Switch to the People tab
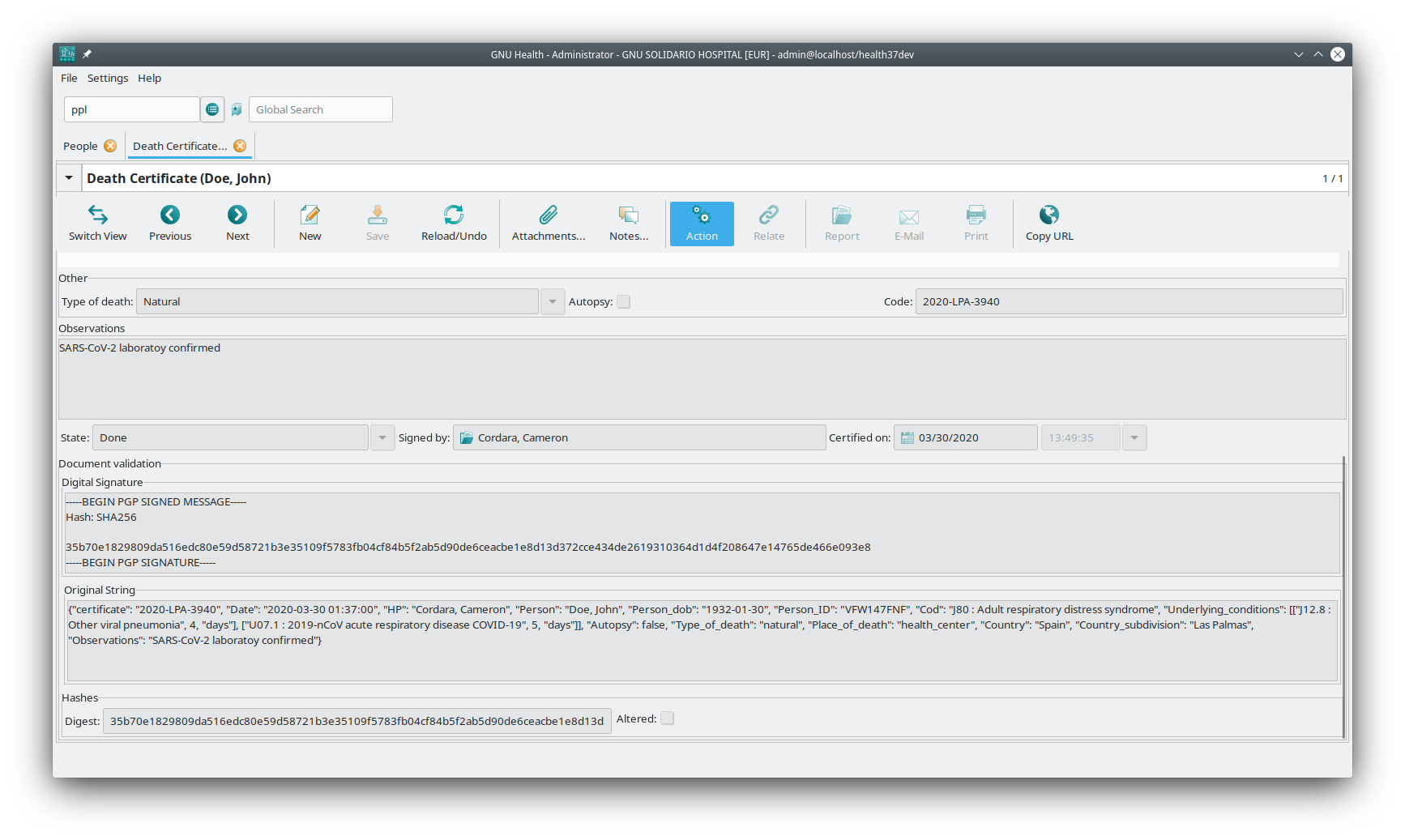Screen dimensions: 1405x840 pyautogui.click(x=80, y=147)
